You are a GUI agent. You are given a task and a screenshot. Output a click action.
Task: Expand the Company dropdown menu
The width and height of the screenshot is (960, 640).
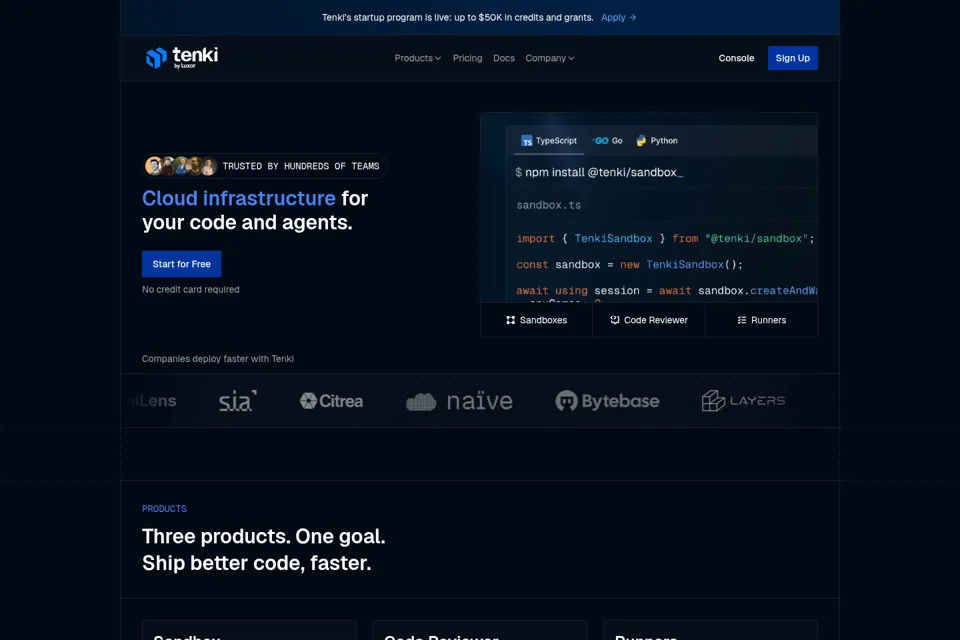pos(549,58)
